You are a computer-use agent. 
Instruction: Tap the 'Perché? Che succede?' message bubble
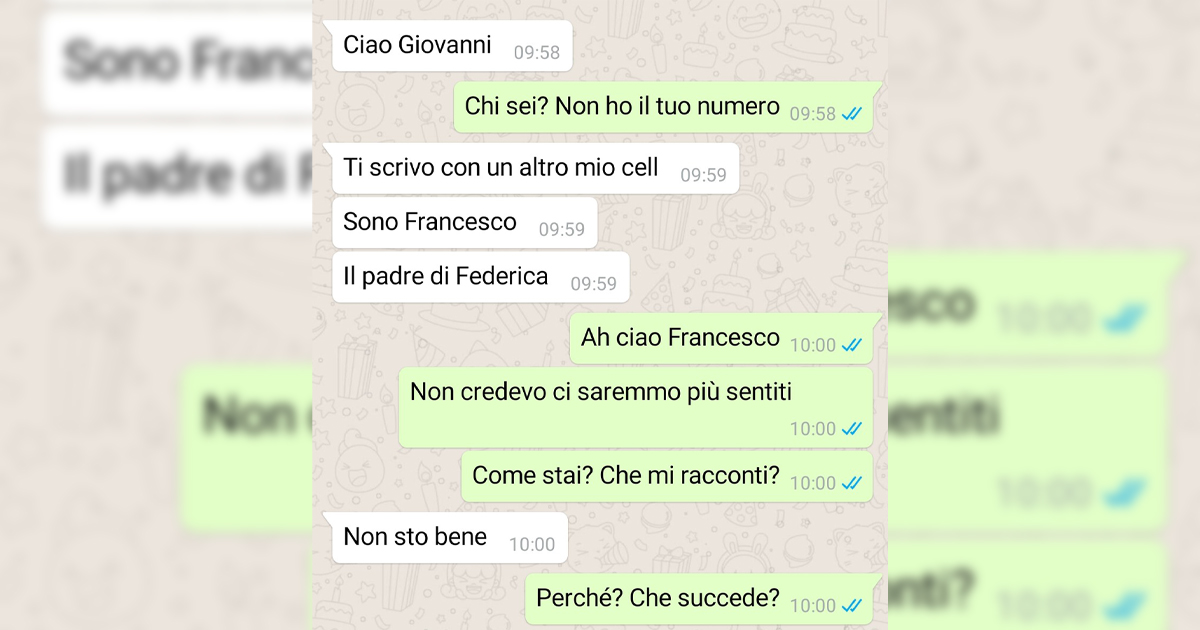700,599
